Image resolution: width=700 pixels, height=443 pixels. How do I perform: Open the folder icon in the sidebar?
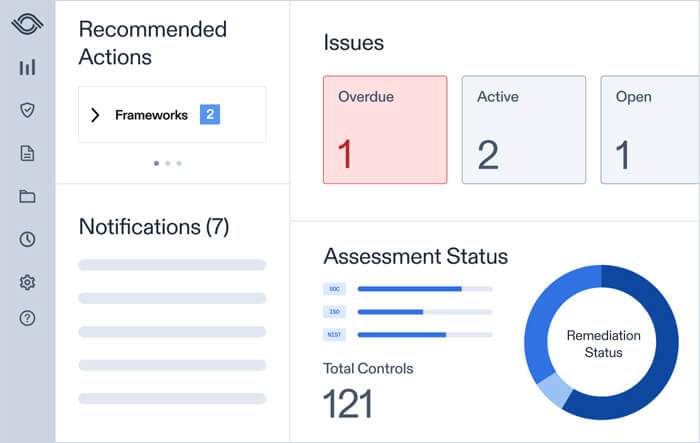click(x=27, y=196)
